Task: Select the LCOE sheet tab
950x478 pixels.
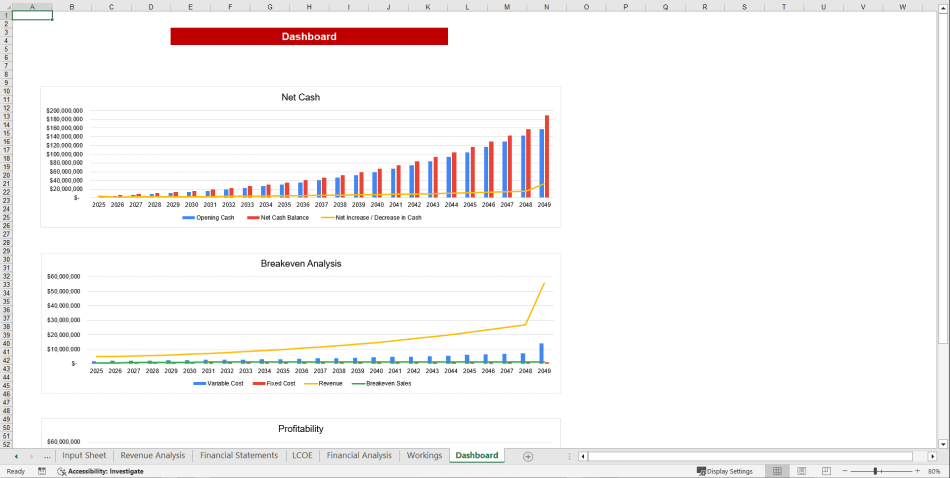Action: 301,456
